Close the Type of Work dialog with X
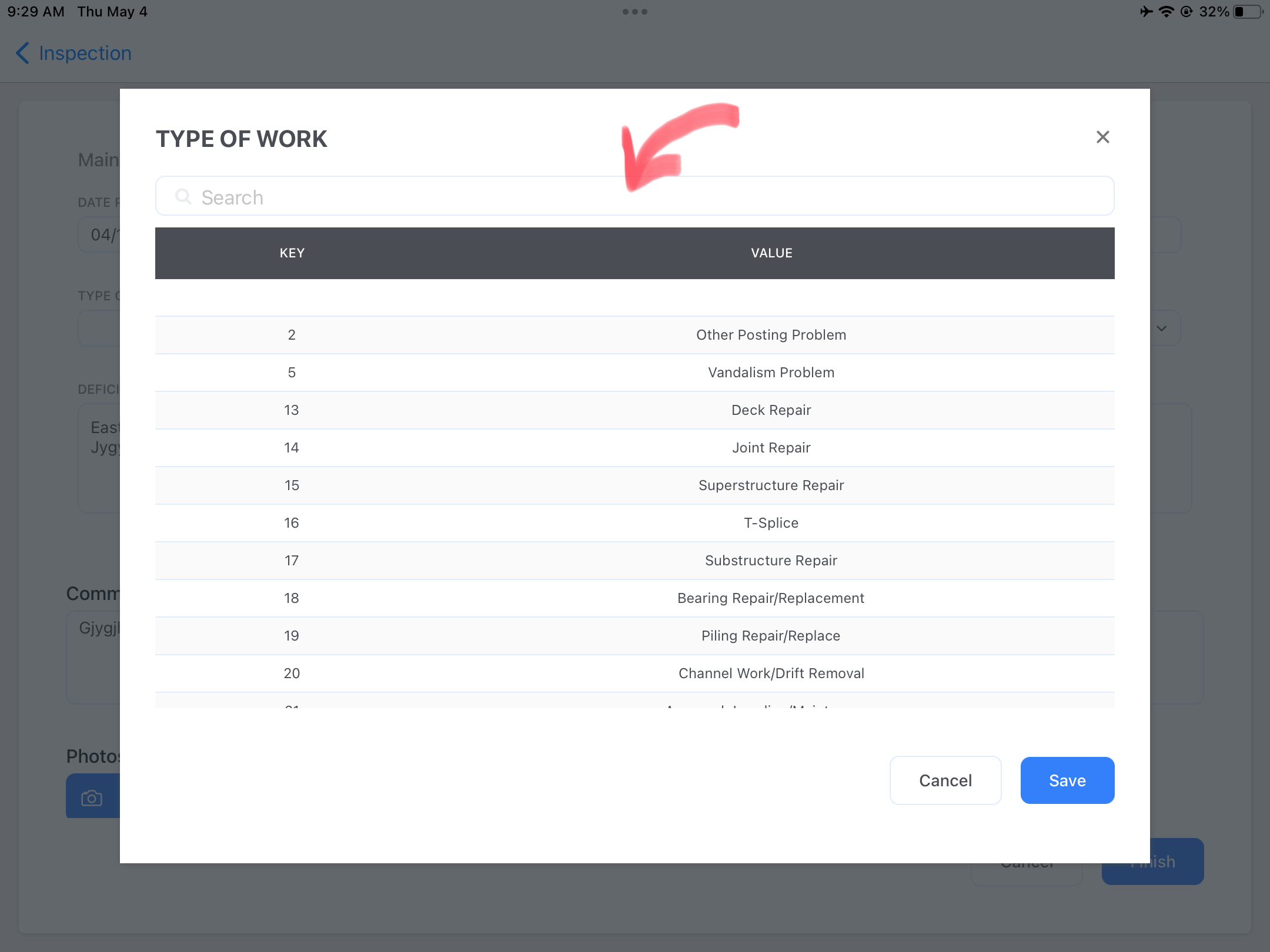 pos(1102,137)
